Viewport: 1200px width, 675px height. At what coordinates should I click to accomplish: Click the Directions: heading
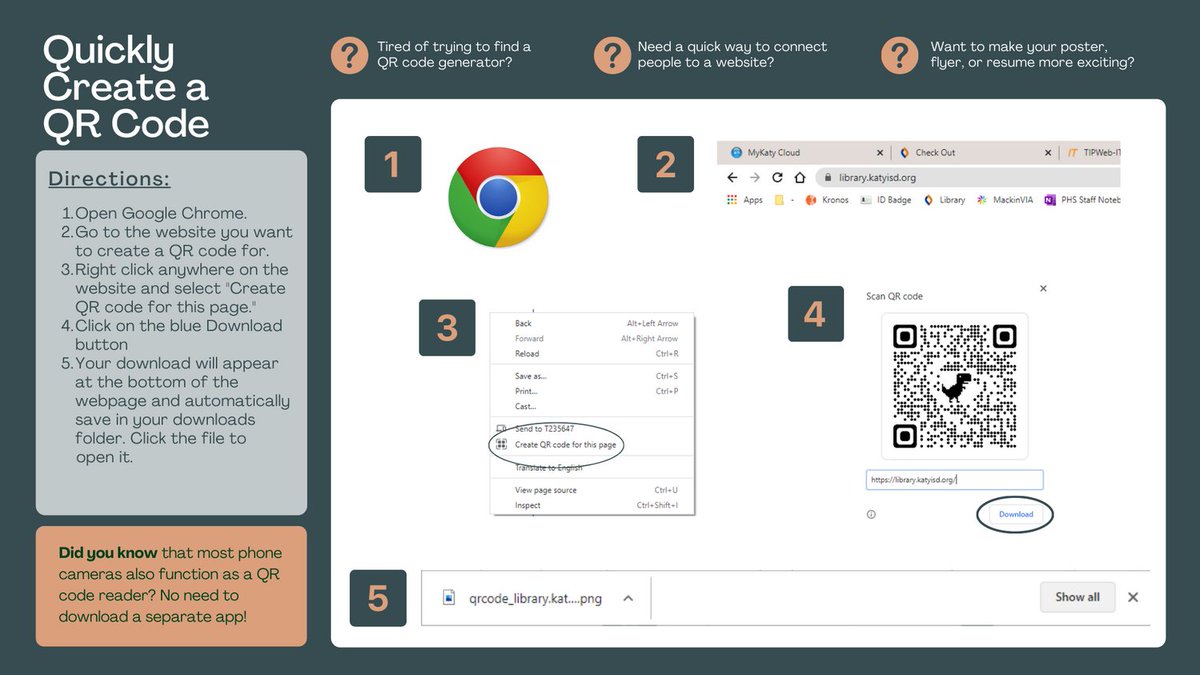(109, 179)
